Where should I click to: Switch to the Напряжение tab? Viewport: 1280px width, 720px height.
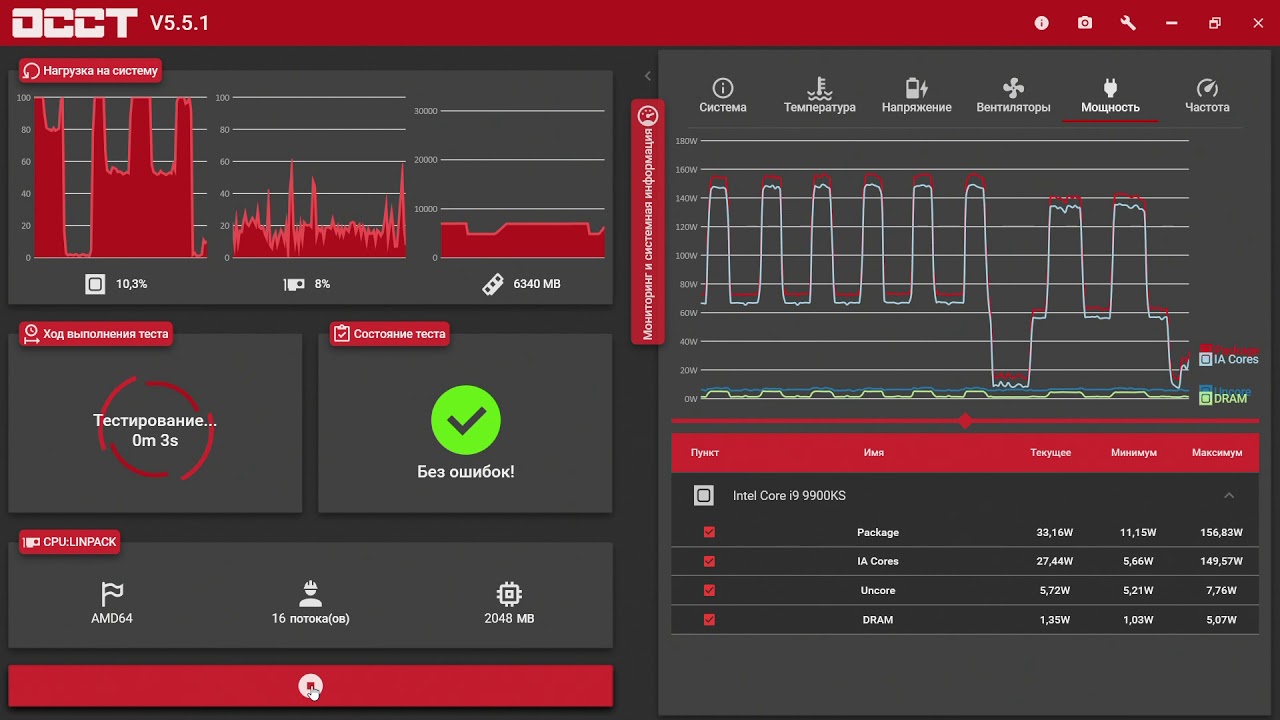point(916,96)
